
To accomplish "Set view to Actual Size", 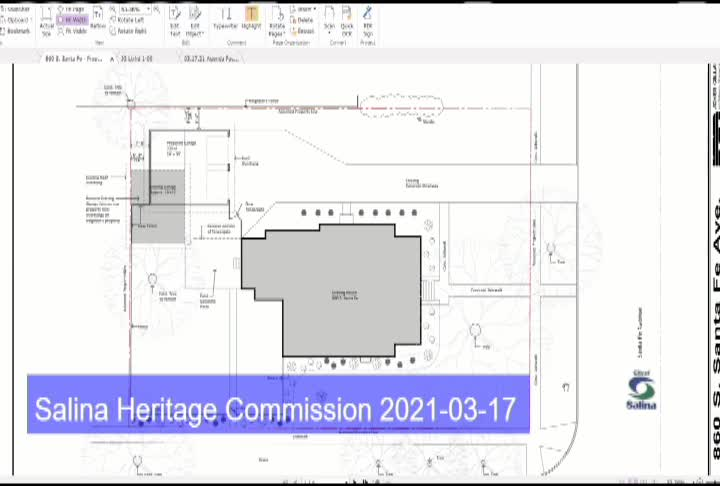I will [46, 21].
